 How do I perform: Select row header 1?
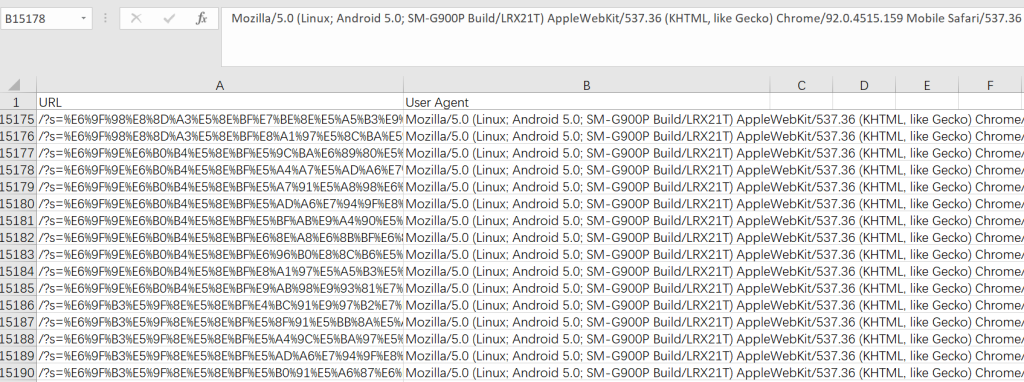pos(18,103)
